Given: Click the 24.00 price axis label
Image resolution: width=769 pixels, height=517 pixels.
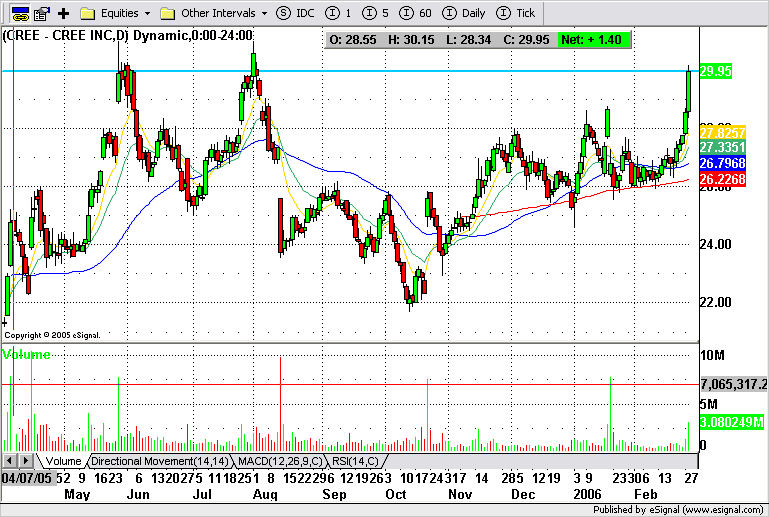Looking at the screenshot, I should pos(716,244).
